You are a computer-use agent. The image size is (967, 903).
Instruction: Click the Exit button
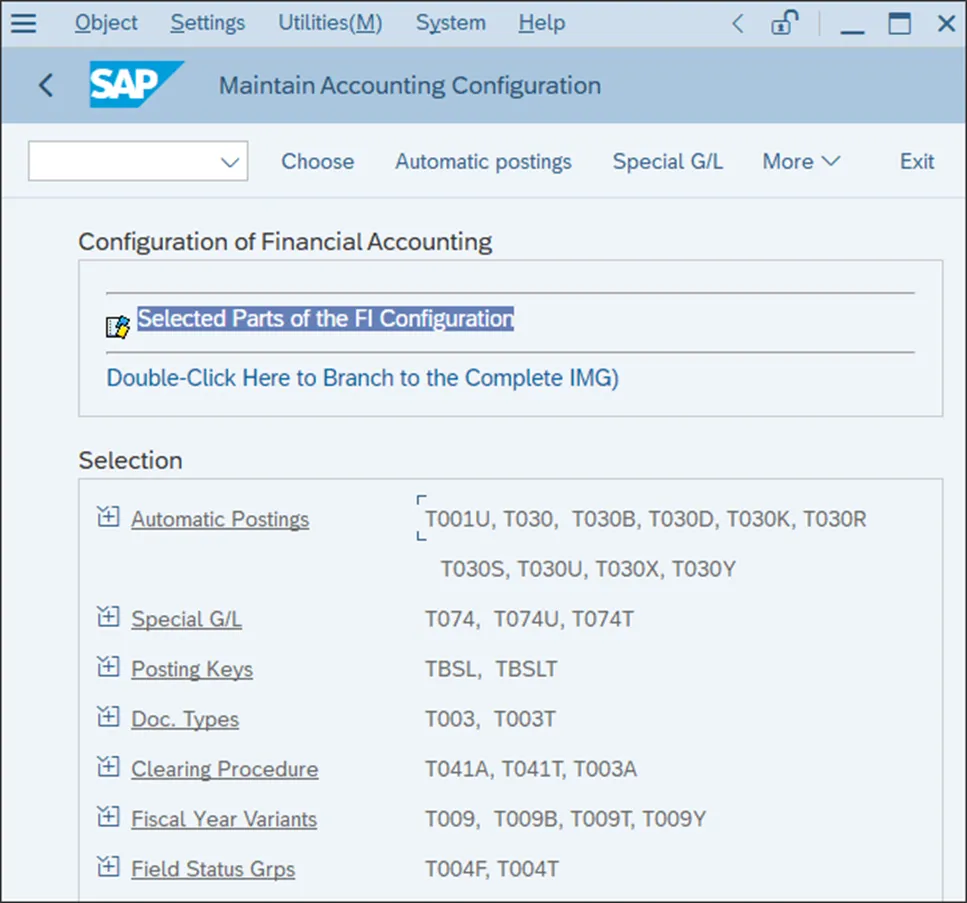[x=916, y=162]
